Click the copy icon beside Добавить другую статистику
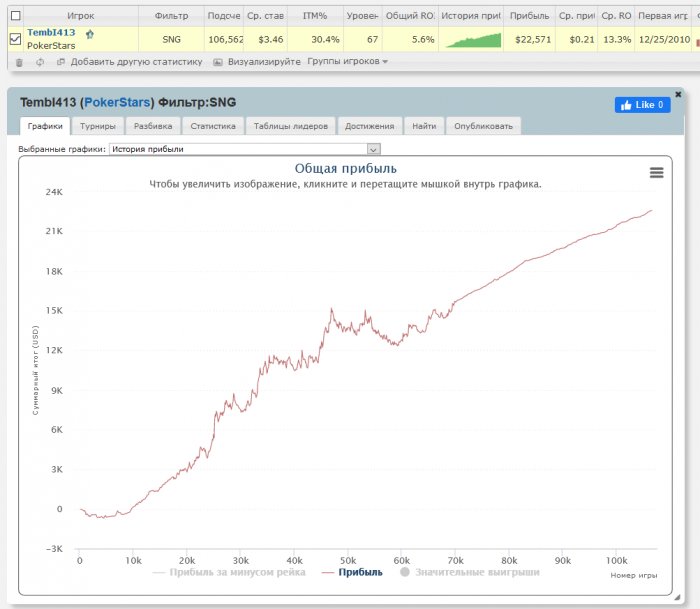This screenshot has width=700, height=609. click(x=61, y=62)
